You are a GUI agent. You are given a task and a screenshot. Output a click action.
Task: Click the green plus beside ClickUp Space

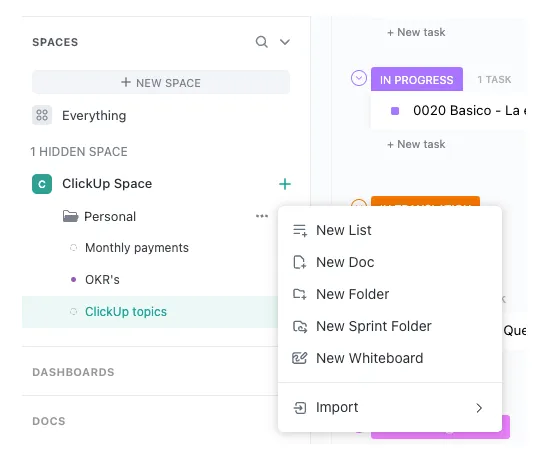[x=285, y=184]
